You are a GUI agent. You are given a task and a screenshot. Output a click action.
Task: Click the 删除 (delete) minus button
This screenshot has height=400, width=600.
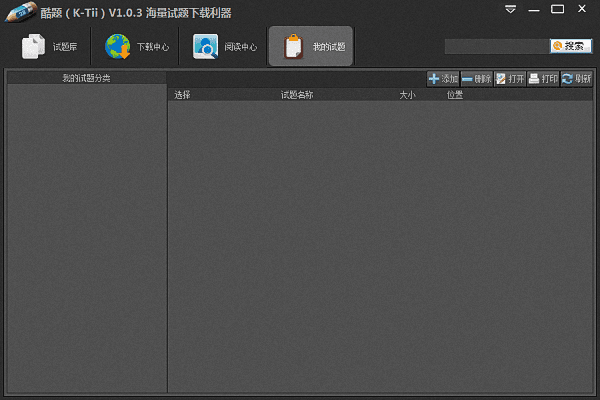tap(476, 79)
